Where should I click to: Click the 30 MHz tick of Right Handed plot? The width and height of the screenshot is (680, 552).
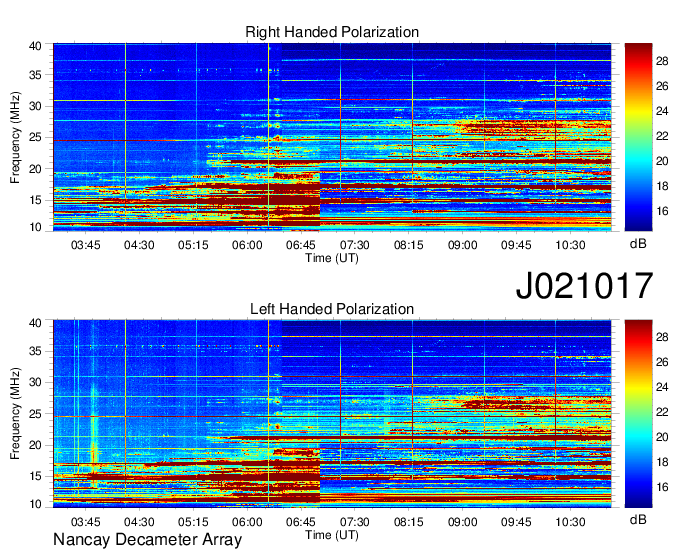pos(35,106)
